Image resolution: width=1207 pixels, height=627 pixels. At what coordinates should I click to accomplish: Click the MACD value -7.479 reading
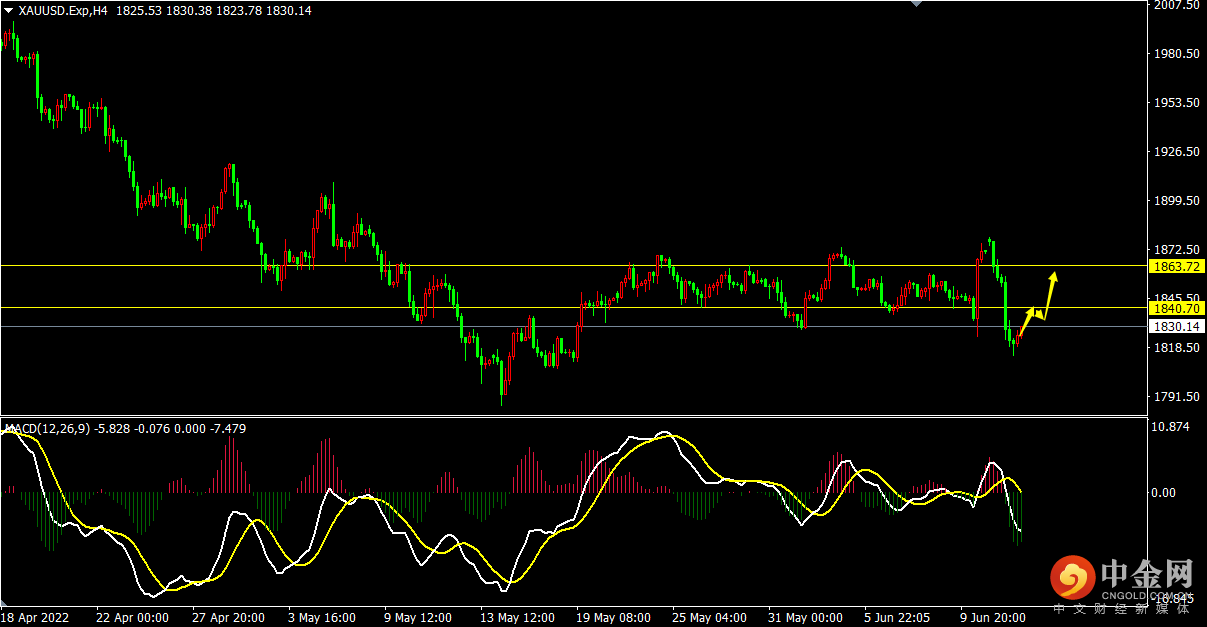(x=226, y=428)
